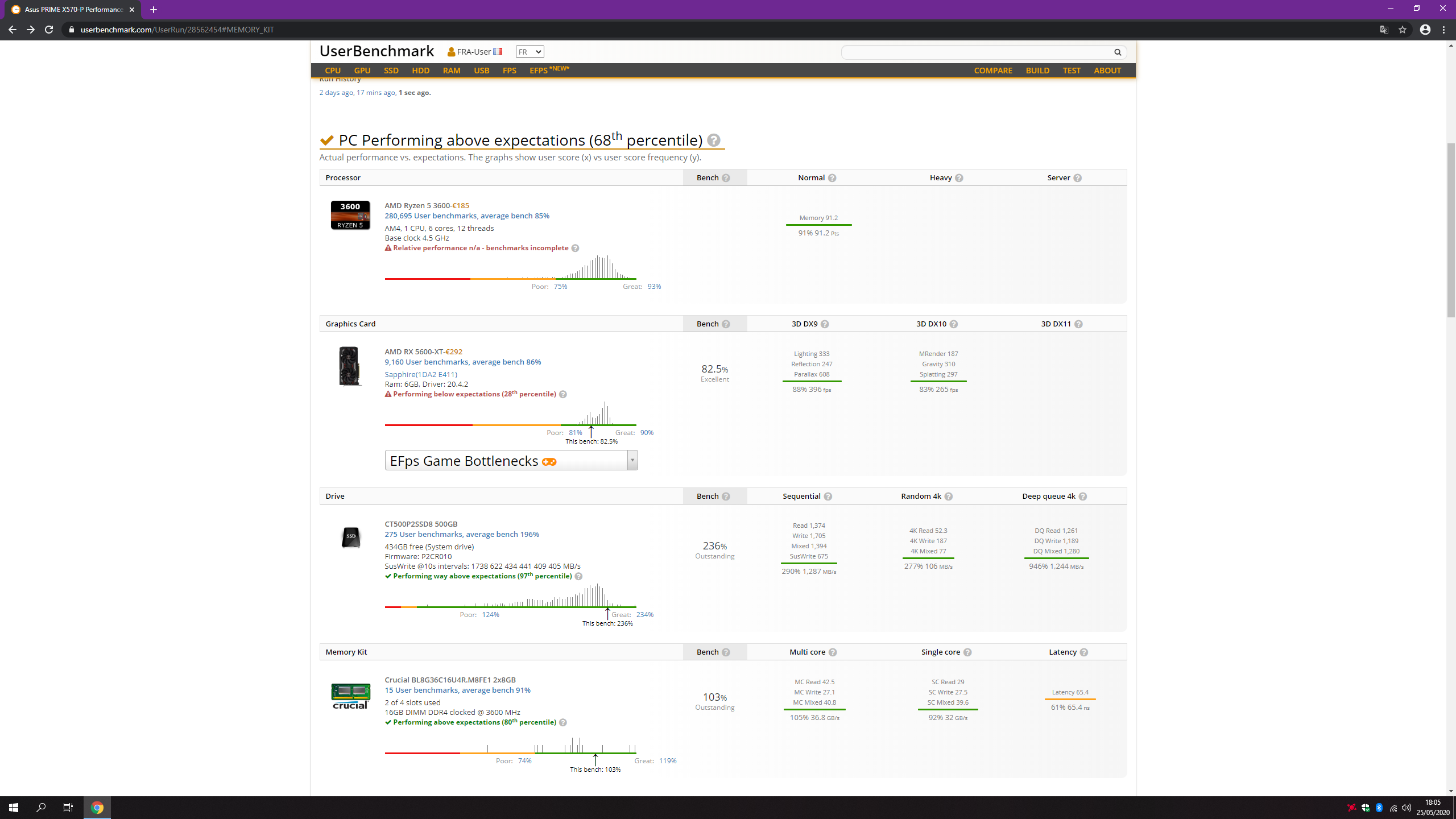Click the Single core help icon
The image size is (1456, 819).
tap(967, 652)
